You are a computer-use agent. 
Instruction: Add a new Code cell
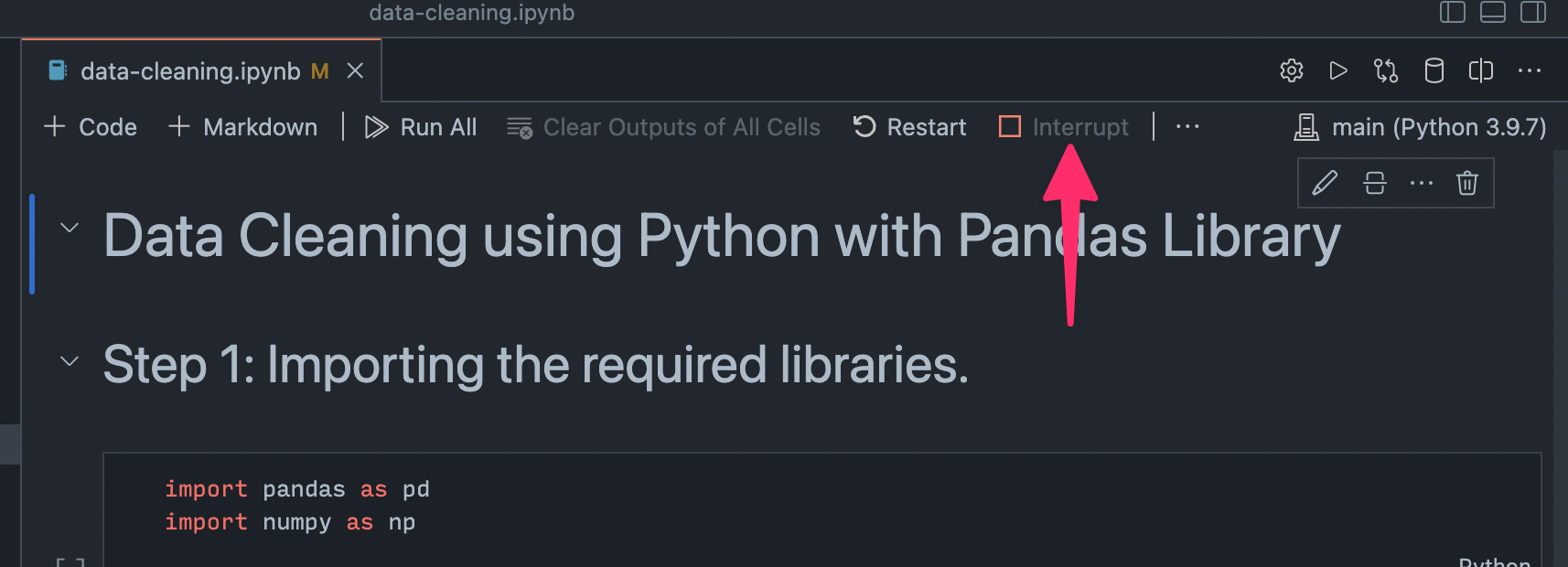90,127
